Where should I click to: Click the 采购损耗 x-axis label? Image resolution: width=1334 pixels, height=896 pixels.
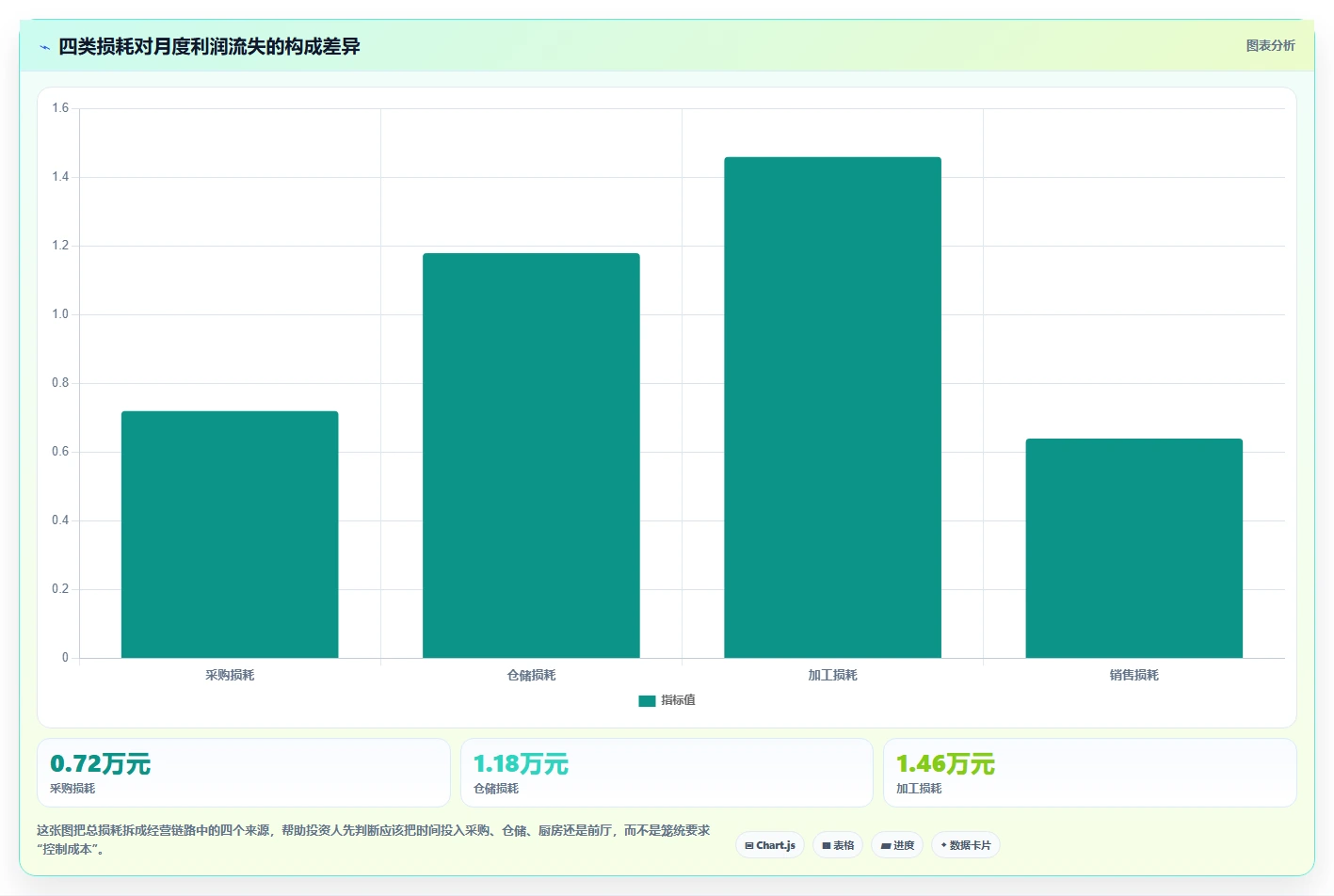click(x=230, y=675)
